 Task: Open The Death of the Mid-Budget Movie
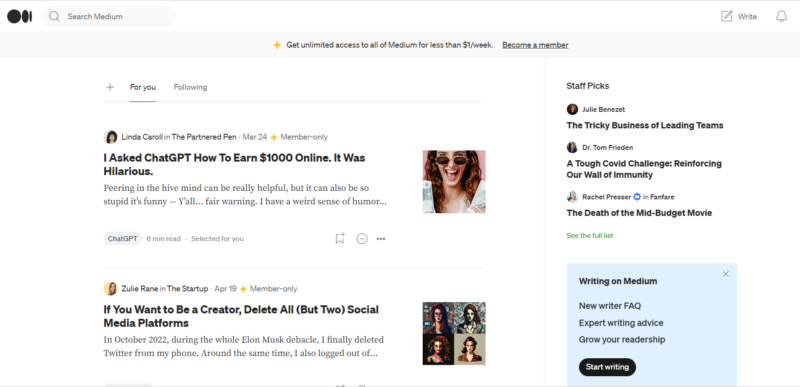(639, 213)
